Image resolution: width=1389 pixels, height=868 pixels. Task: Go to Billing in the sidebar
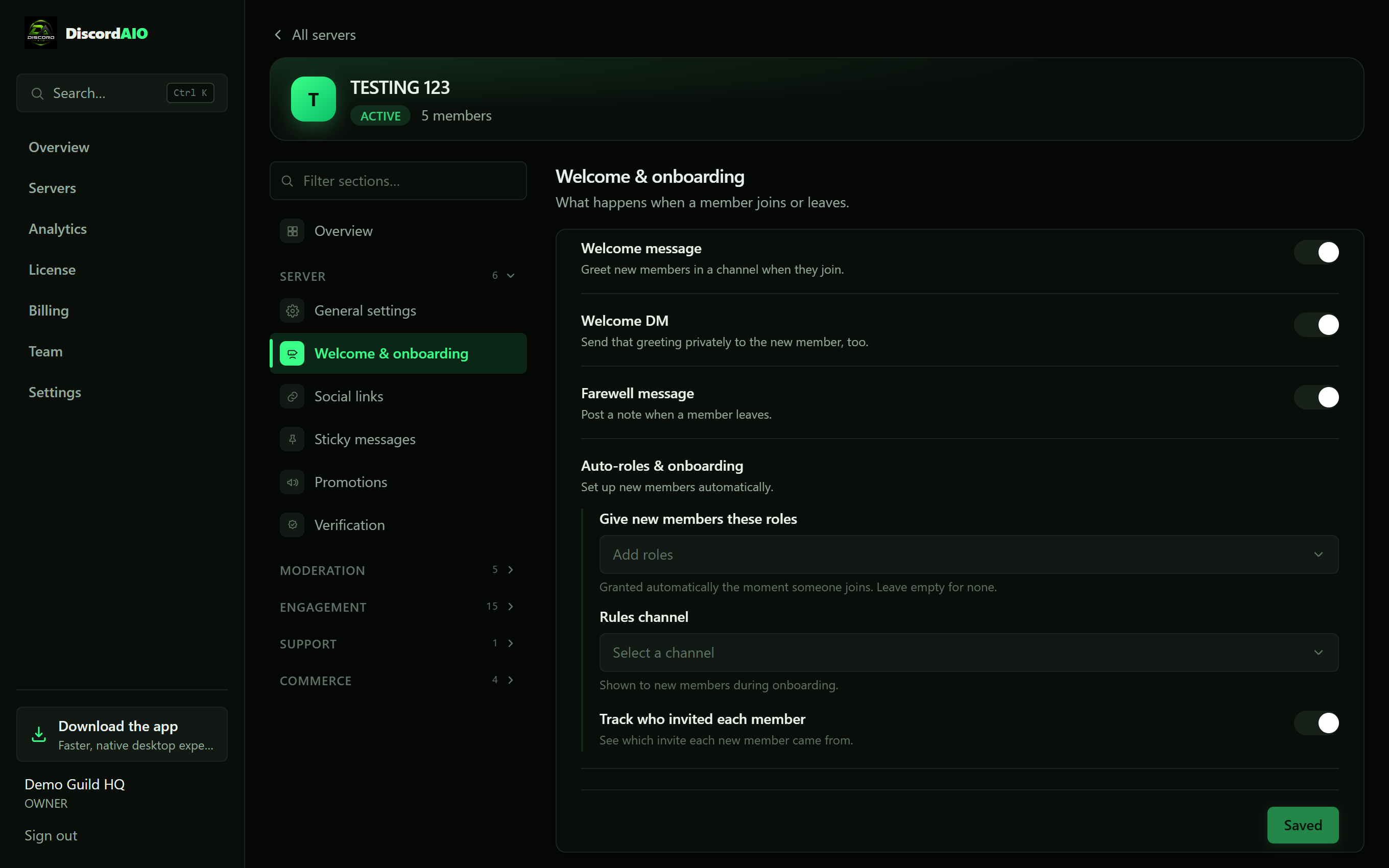[49, 310]
